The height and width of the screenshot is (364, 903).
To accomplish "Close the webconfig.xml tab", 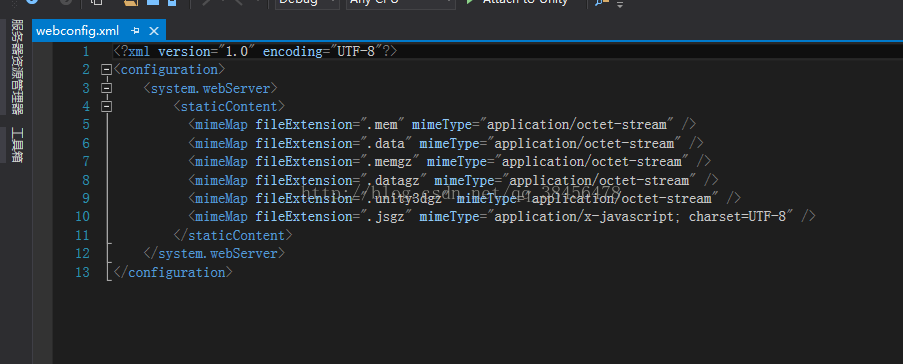I will tap(154, 31).
